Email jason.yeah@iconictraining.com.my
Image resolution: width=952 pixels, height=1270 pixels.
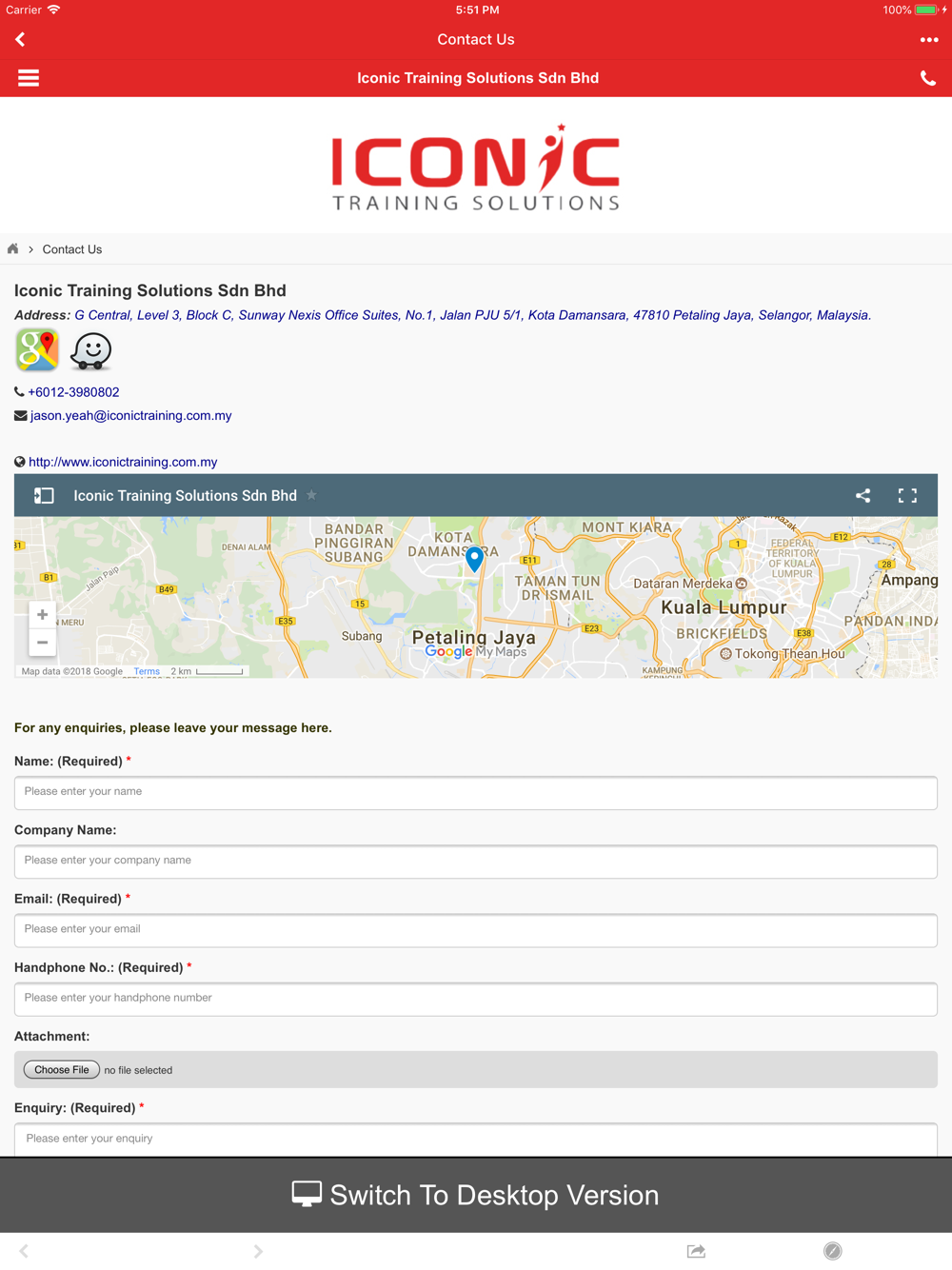click(x=131, y=416)
